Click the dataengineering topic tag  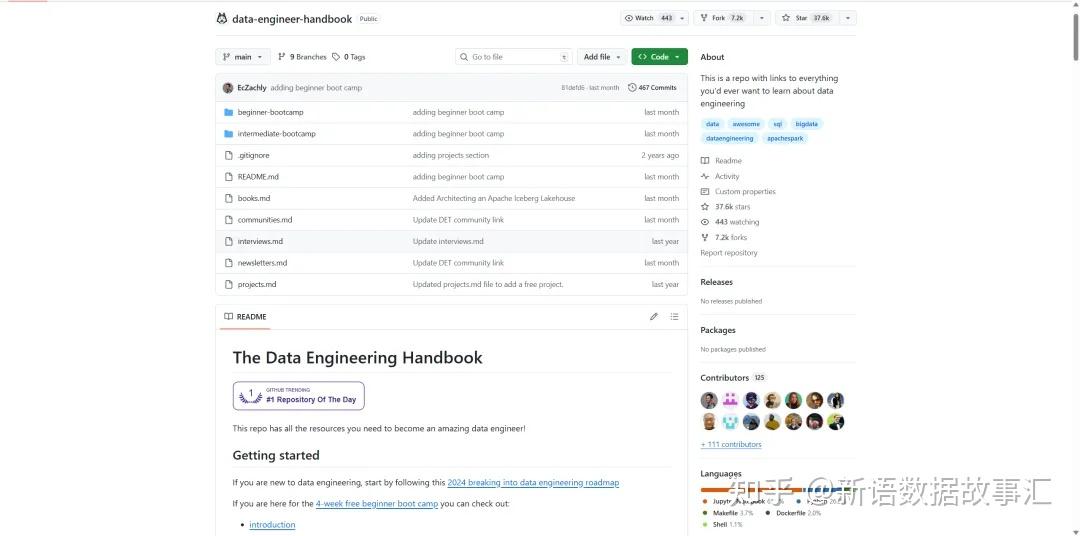[729, 138]
